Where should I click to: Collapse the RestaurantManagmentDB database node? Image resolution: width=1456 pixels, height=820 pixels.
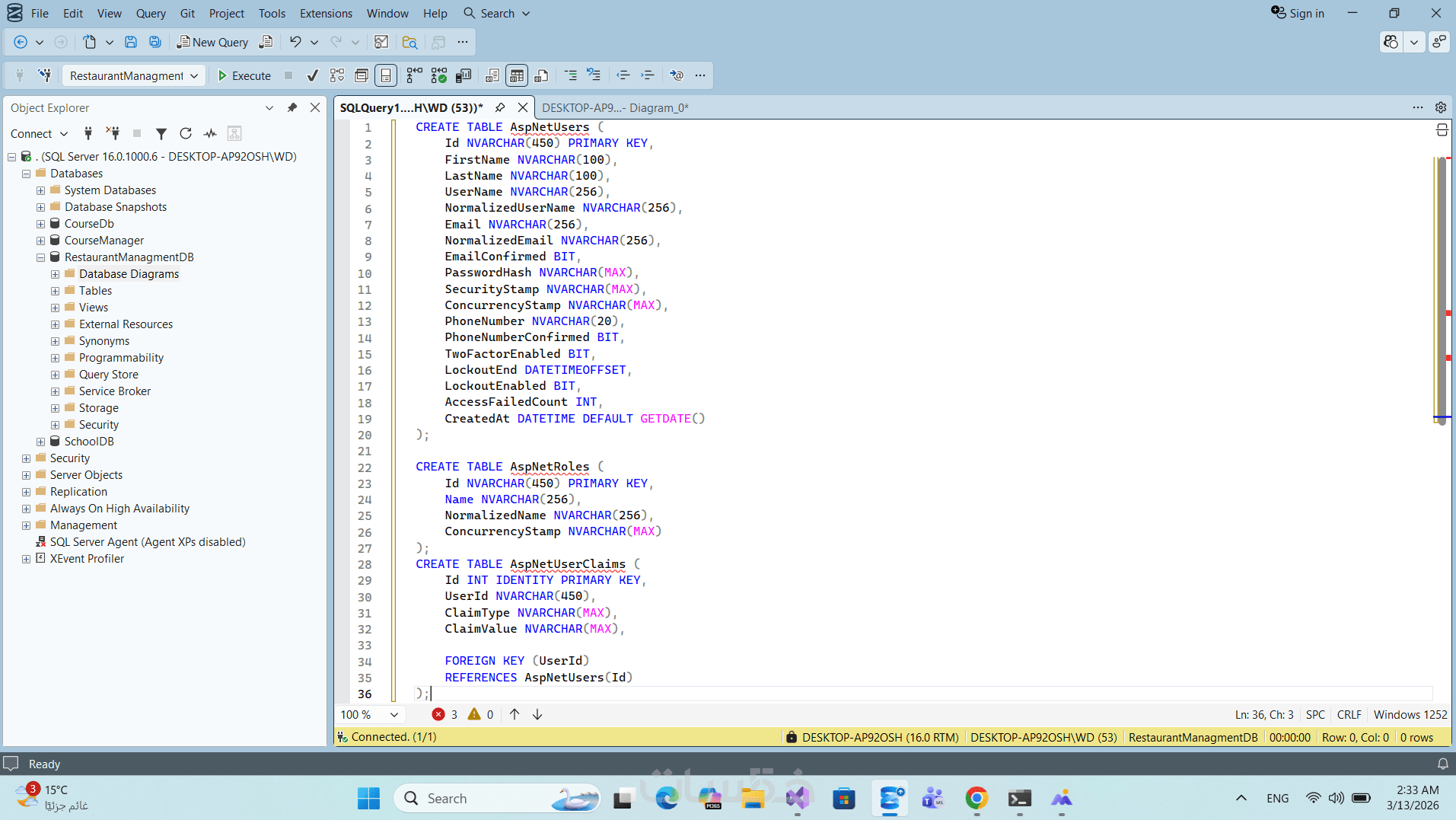(40, 257)
